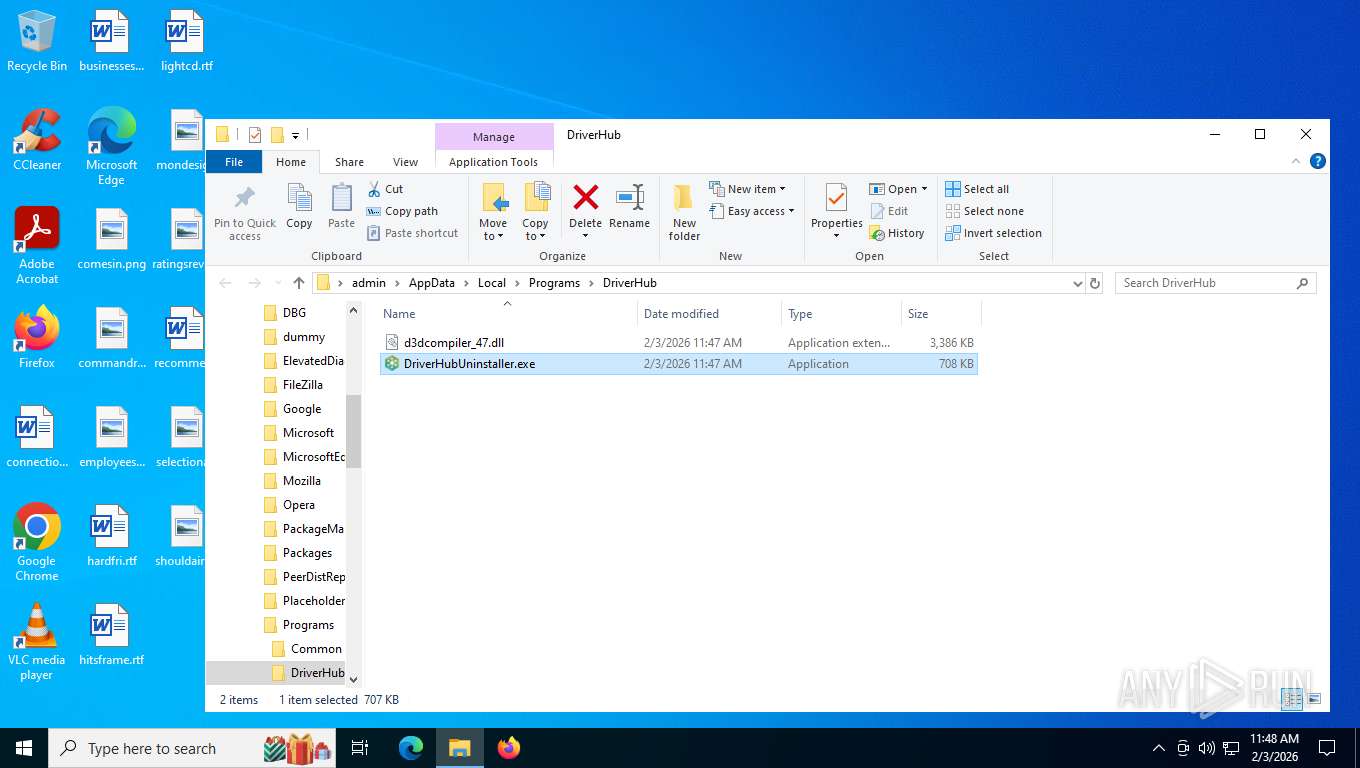Click the AppData breadcrumb in address bar
Screen dimensions: 1360x768
pos(431,283)
